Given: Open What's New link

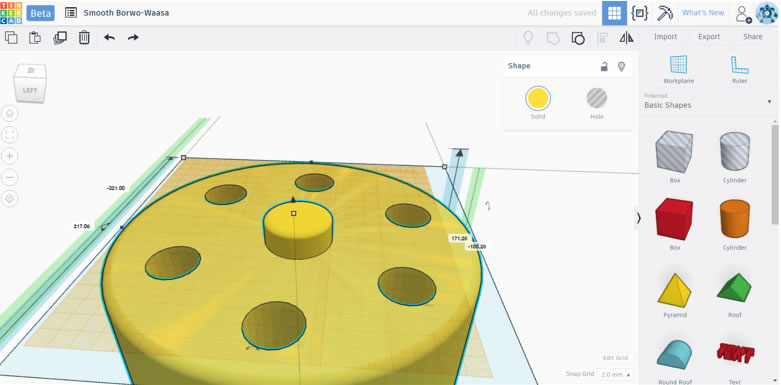Looking at the screenshot, I should click(703, 13).
